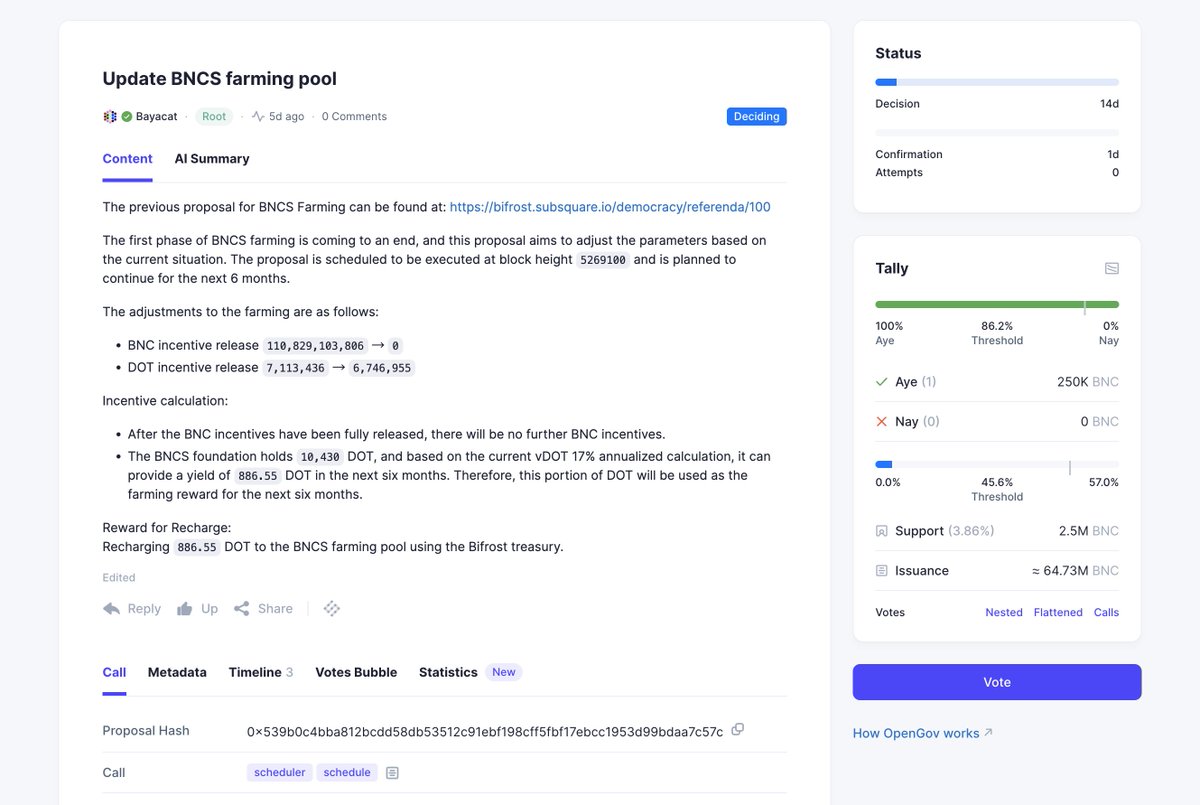This screenshot has width=1200, height=805.
Task: Copy the proposal hash with copy icon
Action: 738,730
